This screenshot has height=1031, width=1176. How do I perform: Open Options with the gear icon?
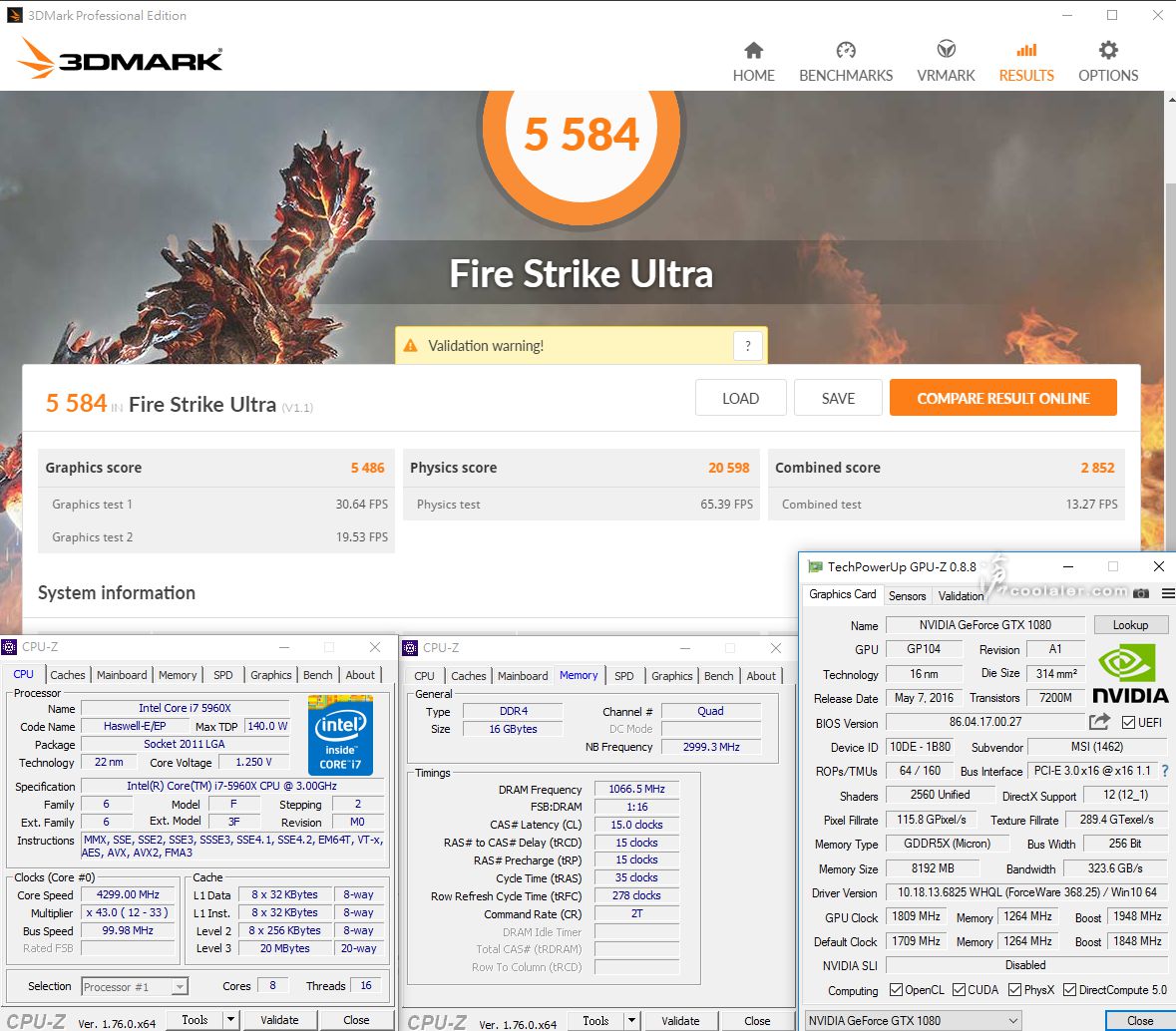click(1108, 50)
